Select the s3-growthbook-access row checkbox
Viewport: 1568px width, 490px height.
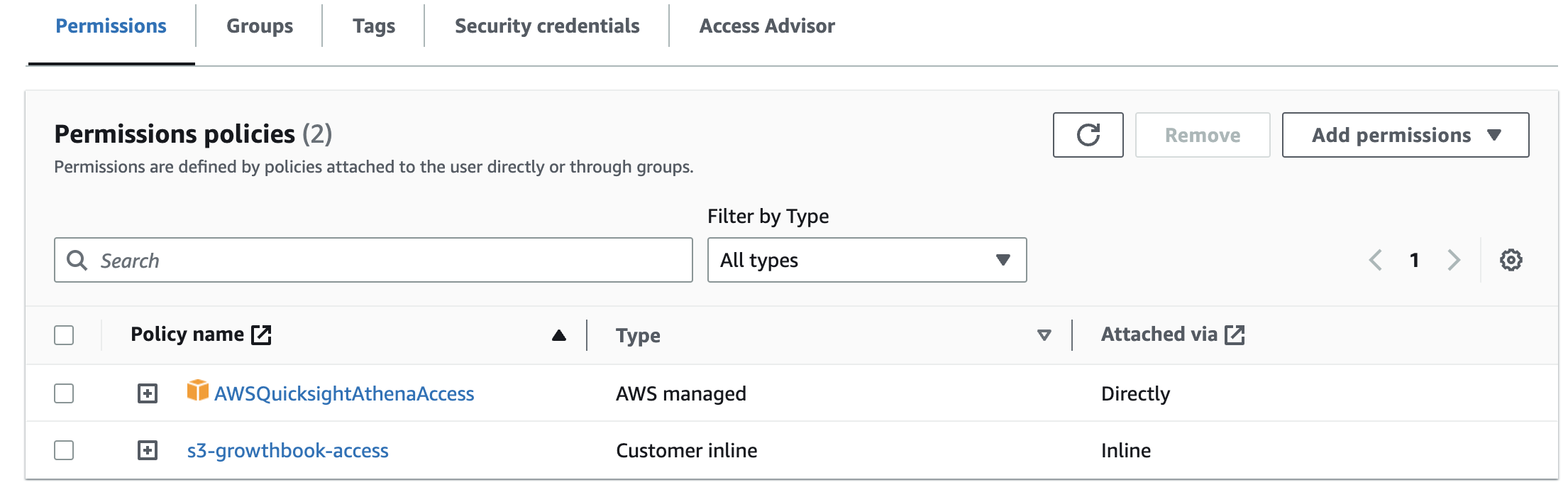click(x=64, y=450)
